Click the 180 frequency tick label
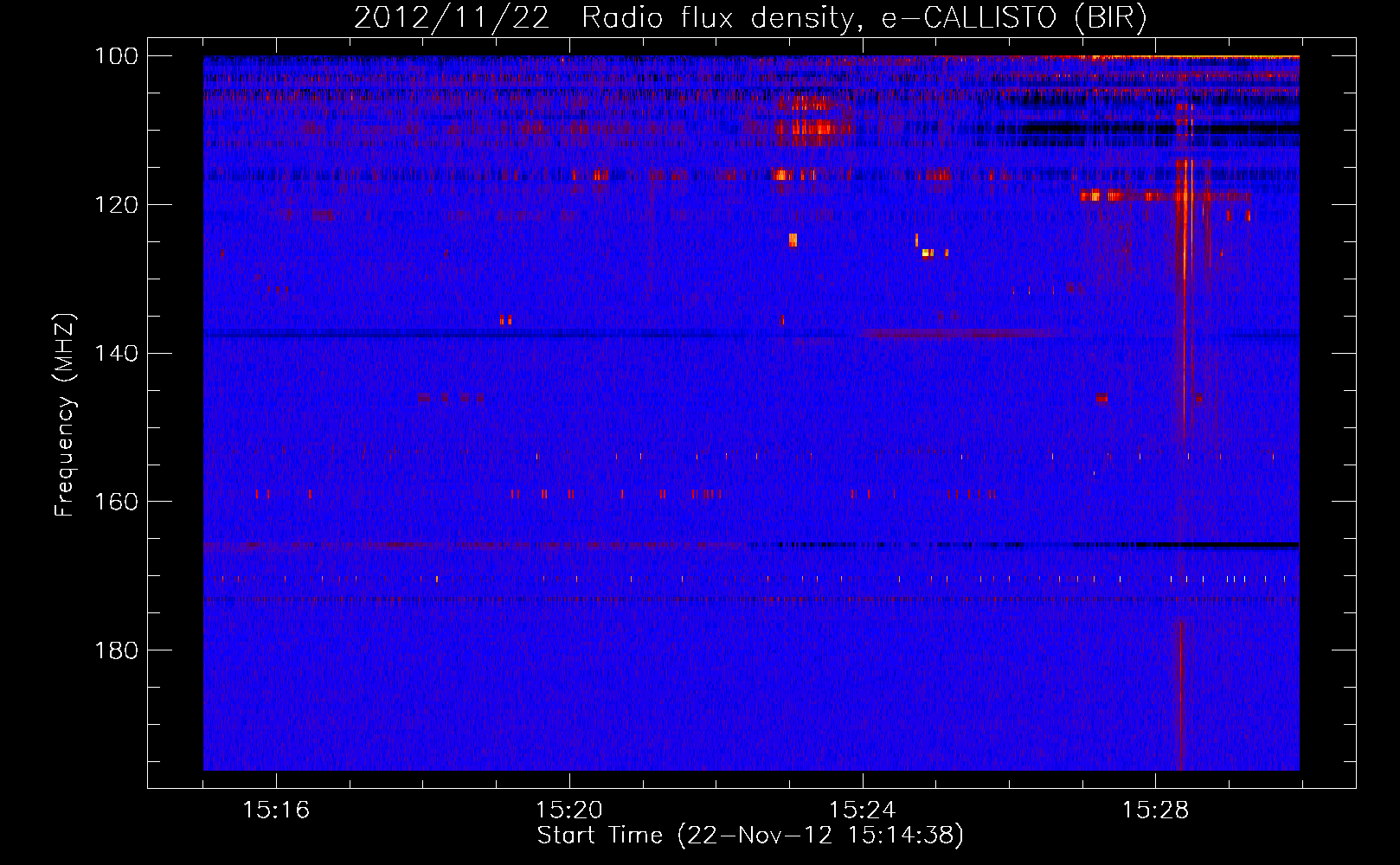This screenshot has height=865, width=1400. tap(115, 650)
